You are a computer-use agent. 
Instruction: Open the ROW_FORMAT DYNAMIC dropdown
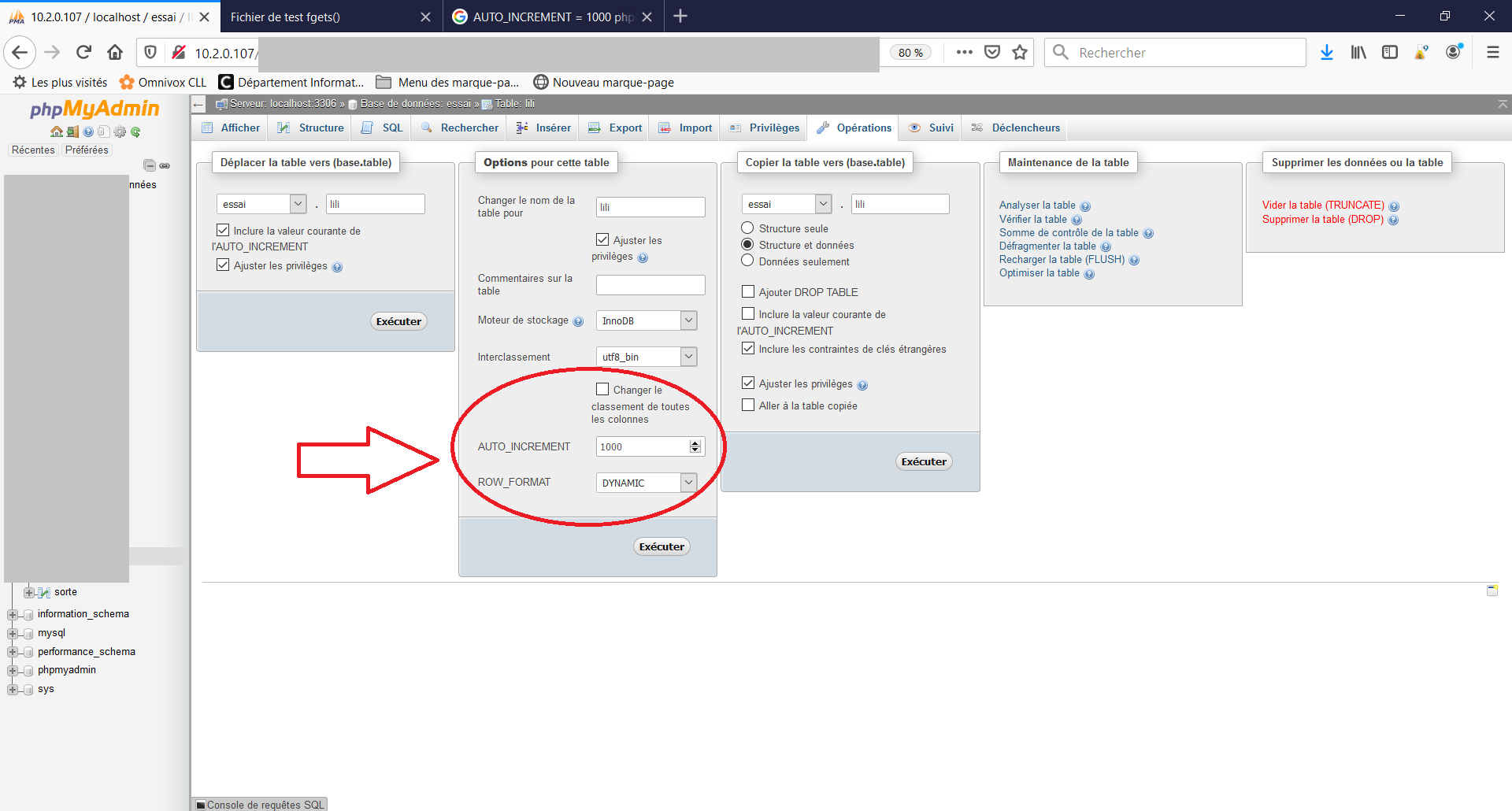(646, 483)
